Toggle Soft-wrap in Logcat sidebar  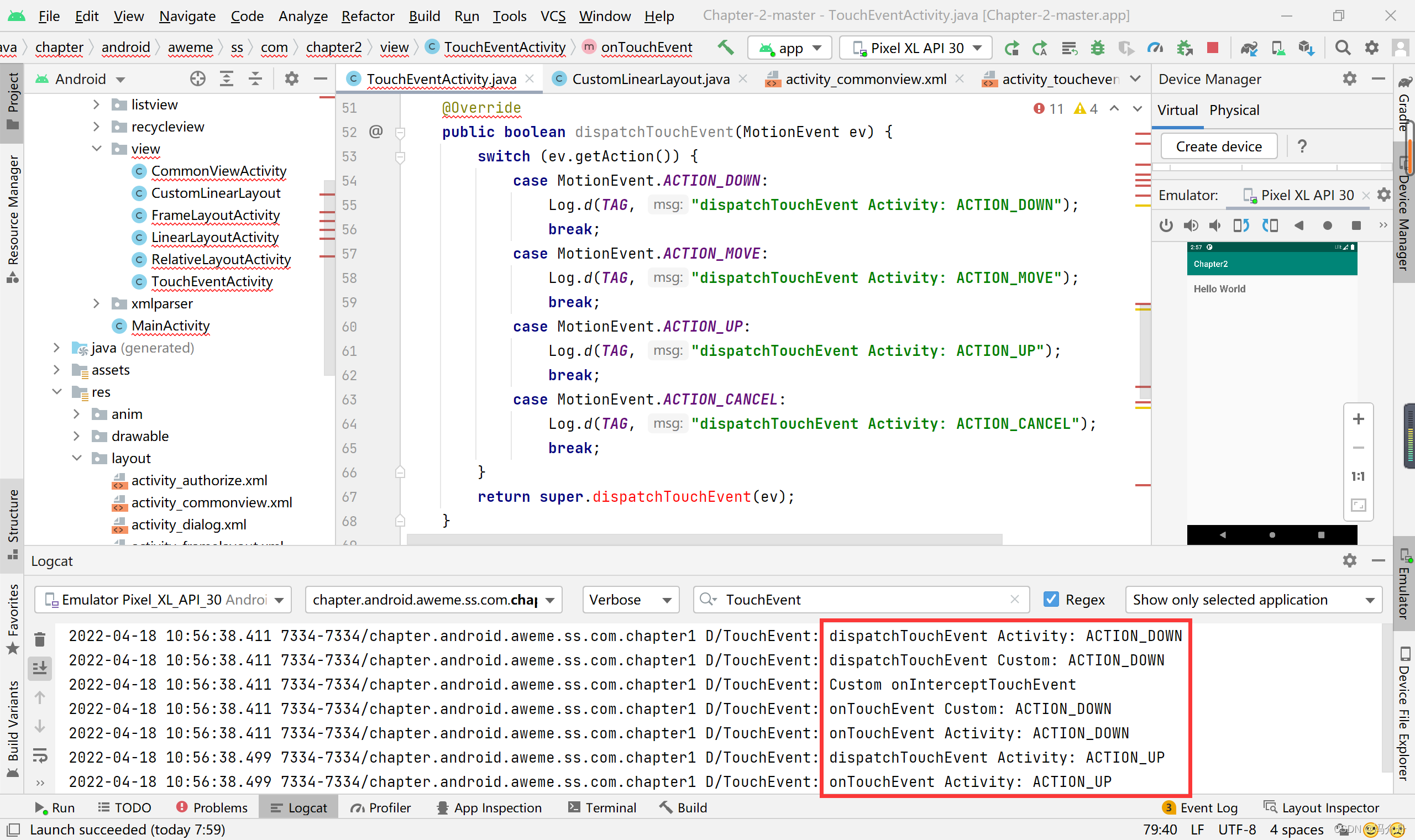click(x=40, y=755)
